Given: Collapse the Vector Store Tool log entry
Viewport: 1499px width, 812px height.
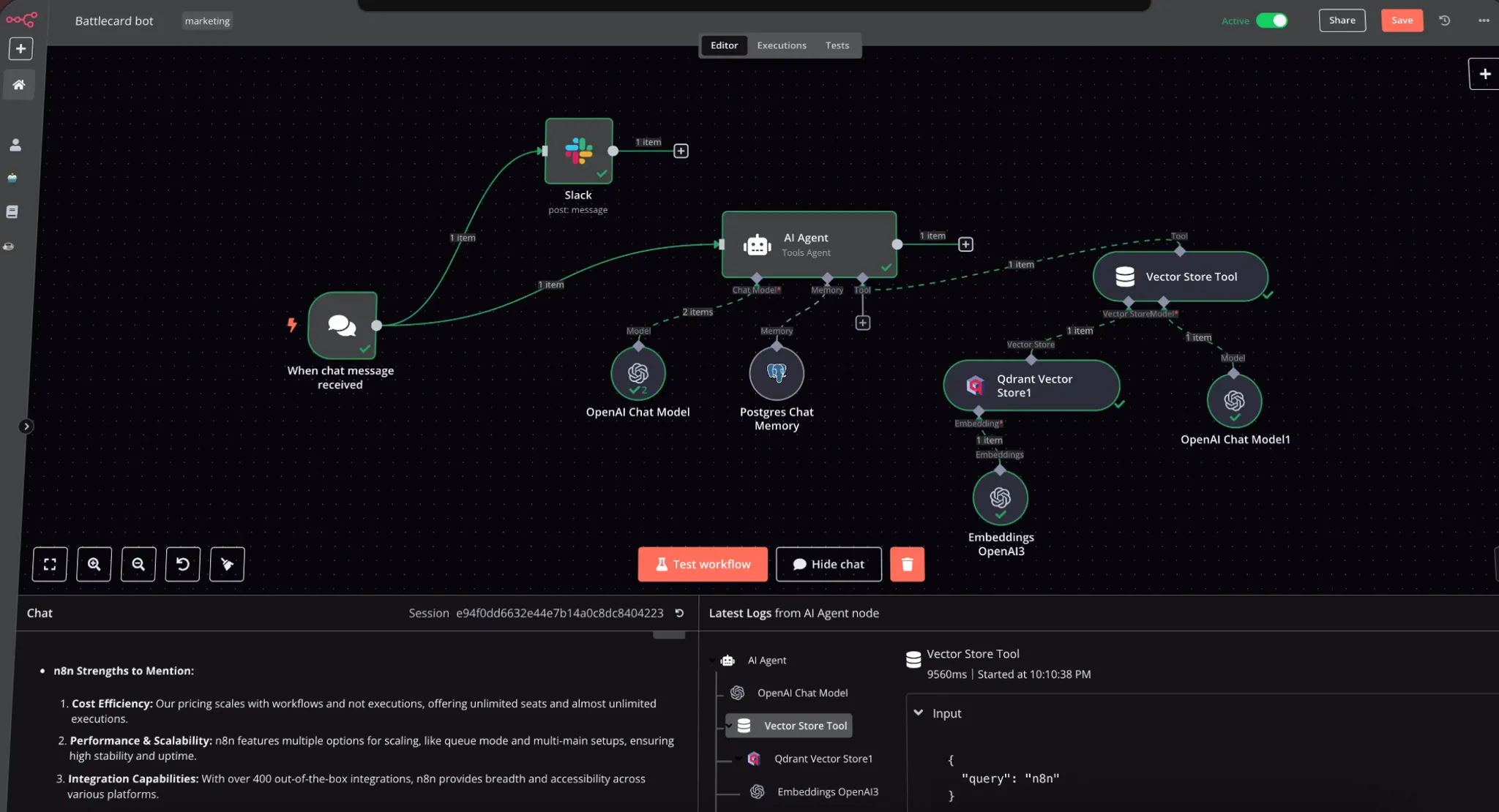Looking at the screenshot, I should [x=729, y=726].
